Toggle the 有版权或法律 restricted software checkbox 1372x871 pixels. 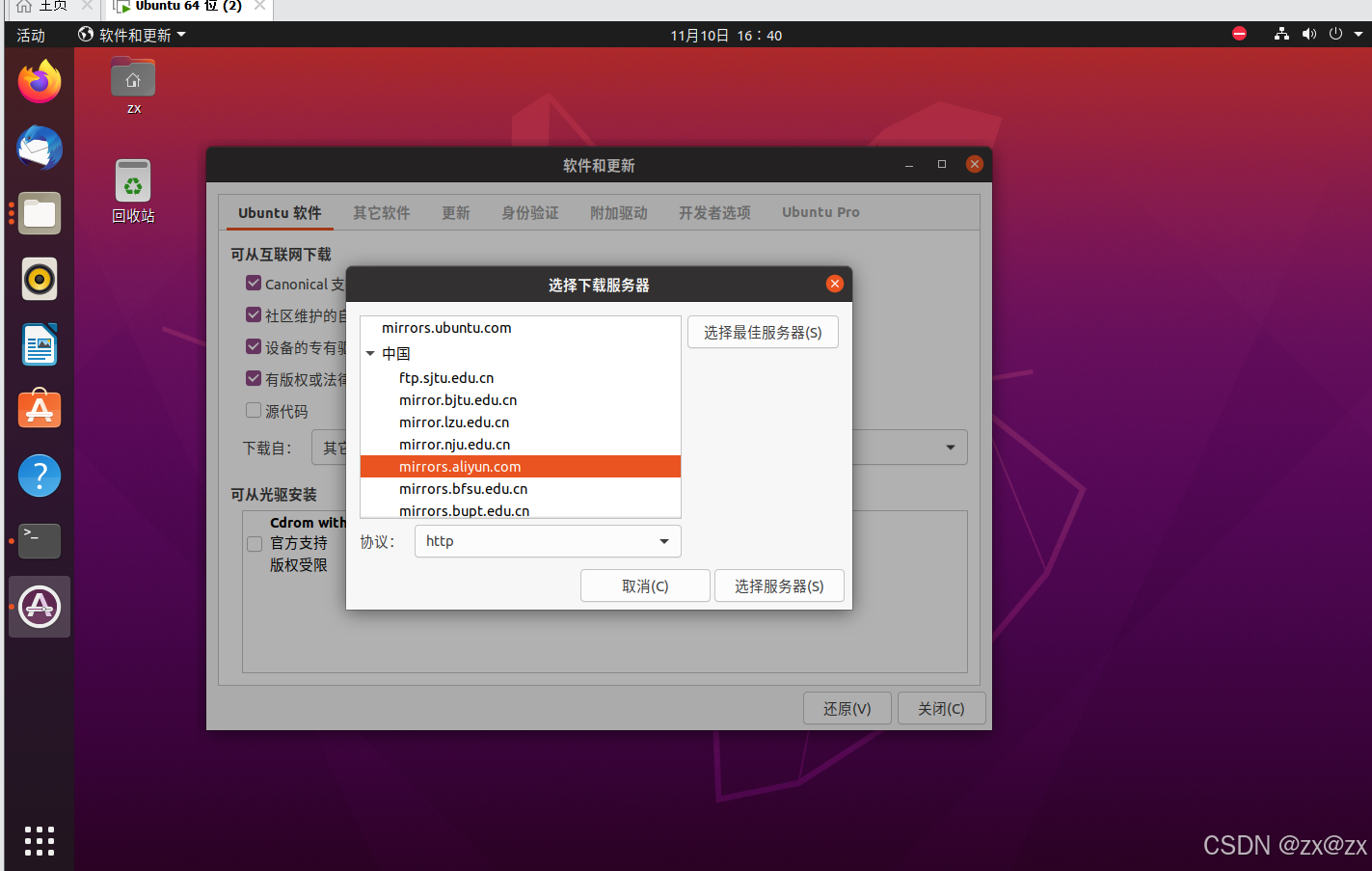(x=254, y=378)
